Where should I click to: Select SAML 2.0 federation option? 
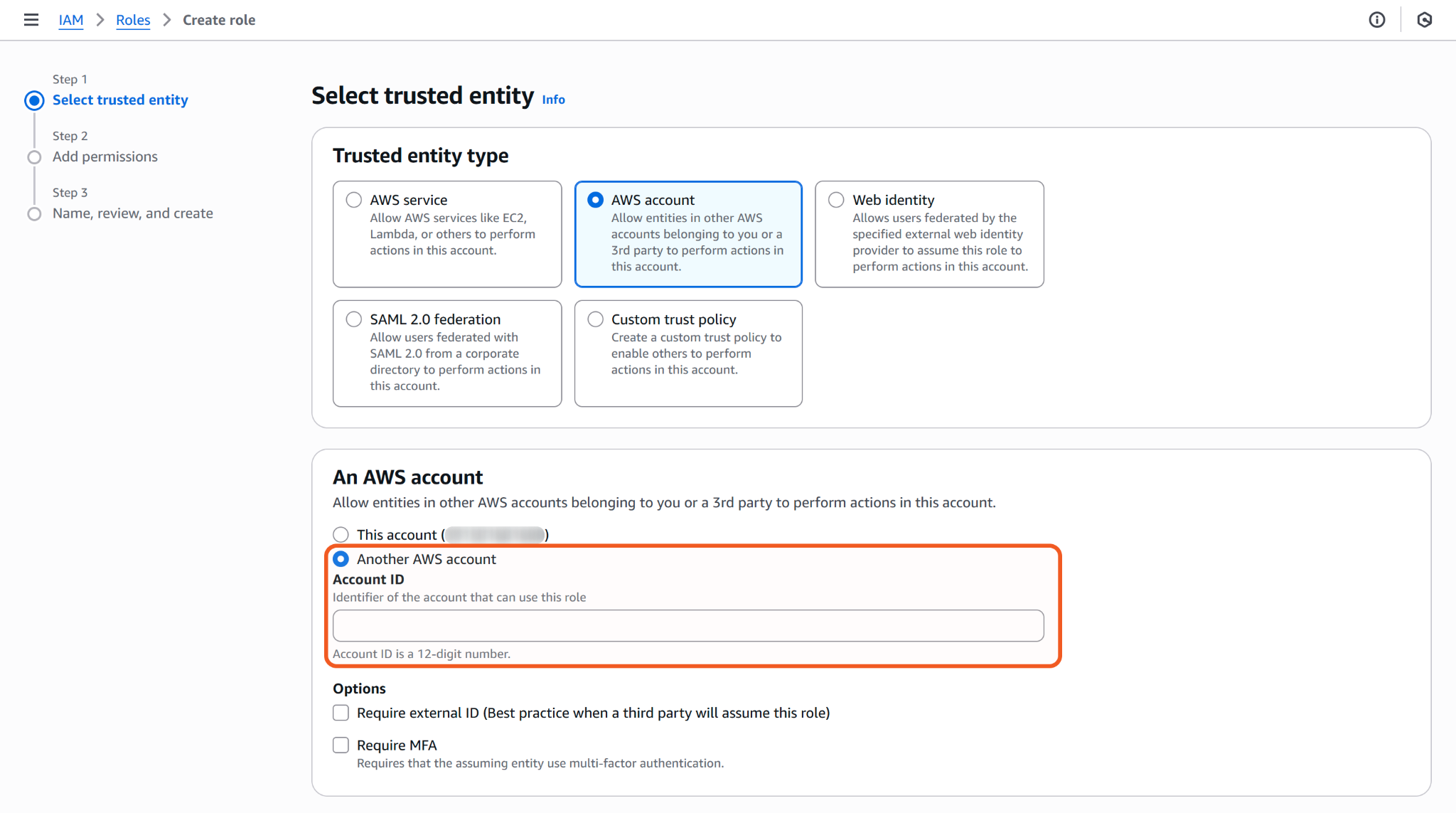(x=354, y=319)
